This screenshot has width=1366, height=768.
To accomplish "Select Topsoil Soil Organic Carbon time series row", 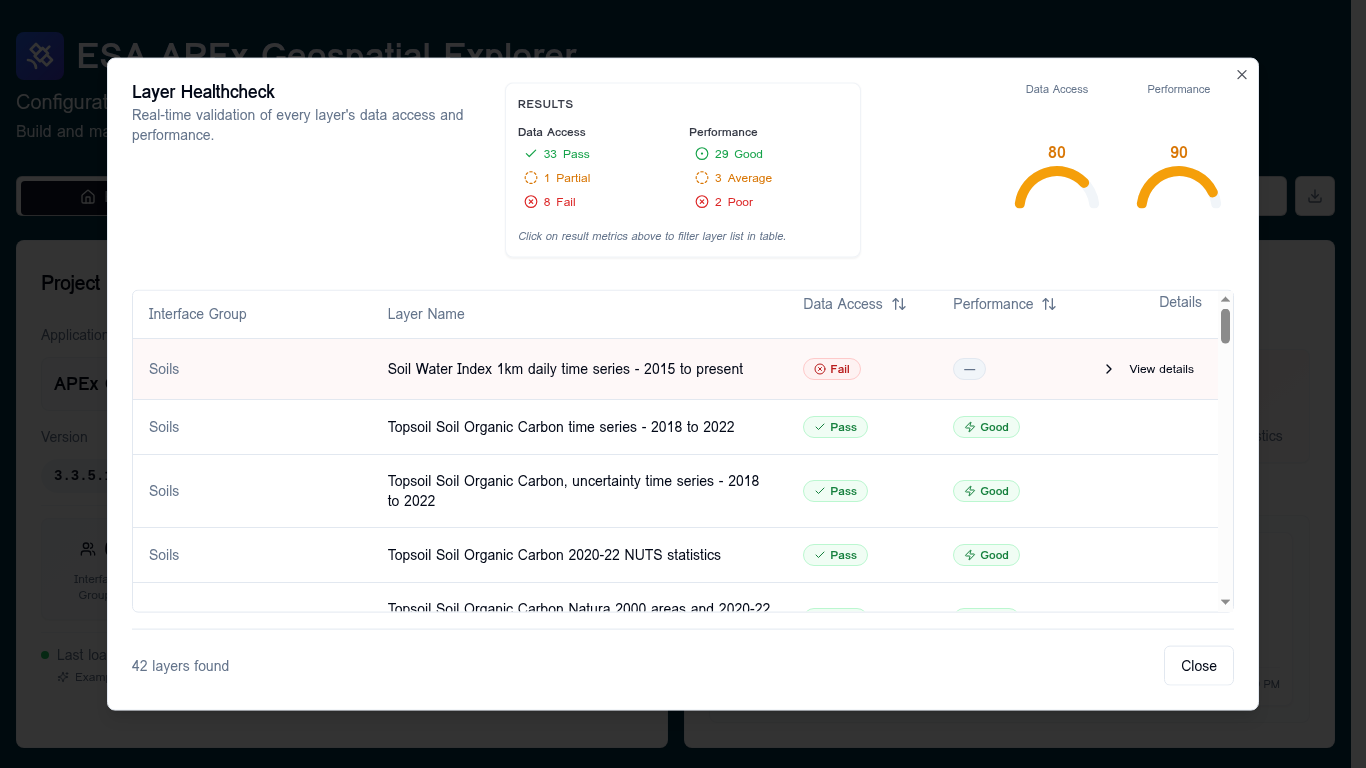I will (675, 427).
